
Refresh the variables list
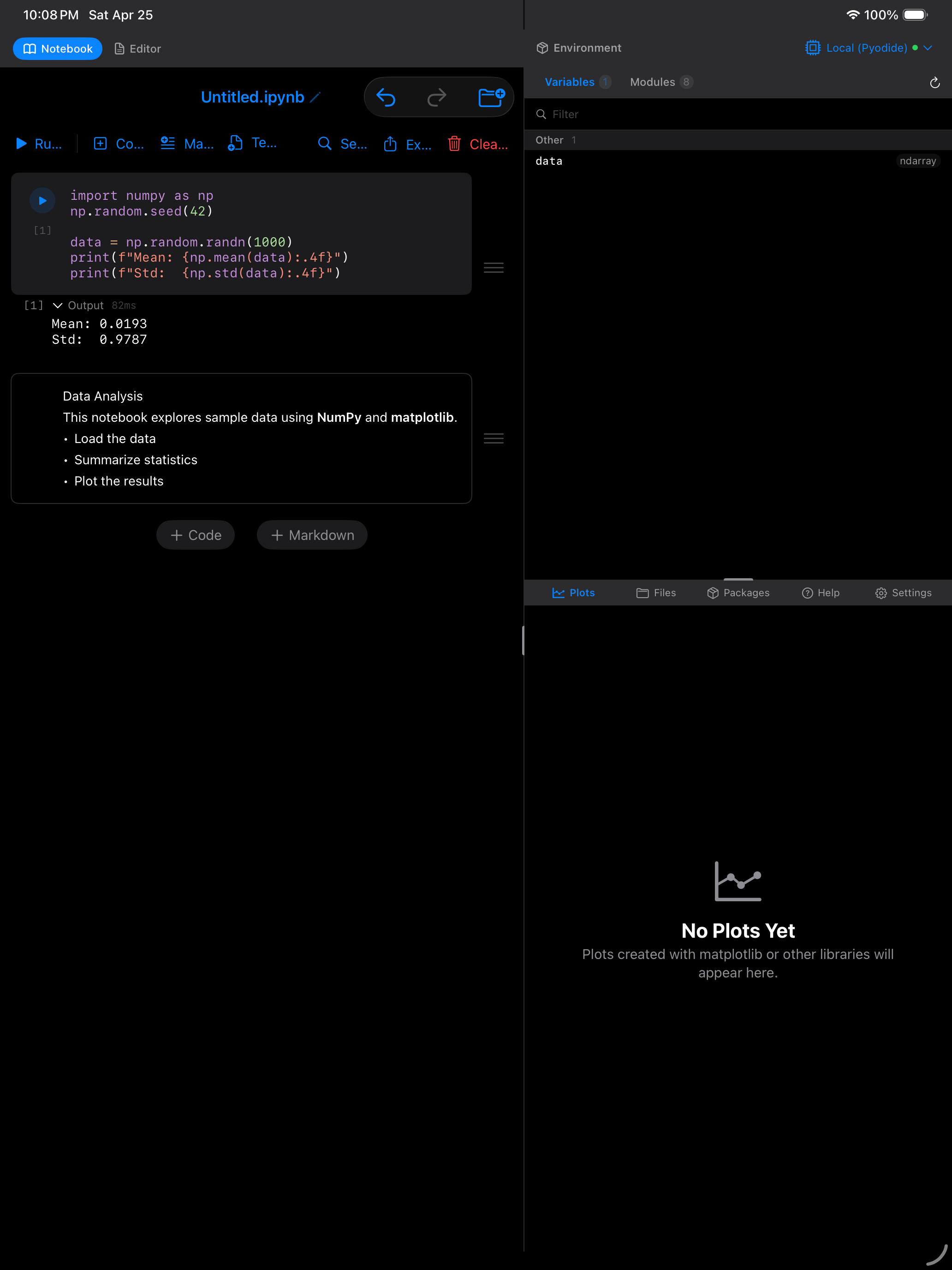pos(935,83)
